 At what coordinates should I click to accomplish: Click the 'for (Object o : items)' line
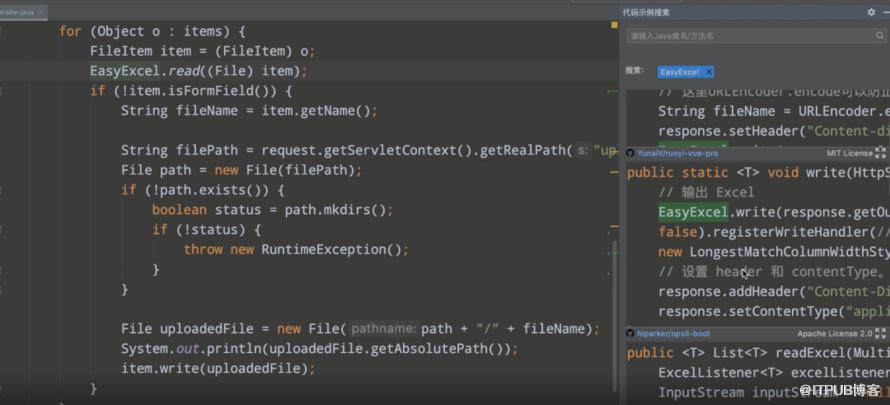pos(152,31)
